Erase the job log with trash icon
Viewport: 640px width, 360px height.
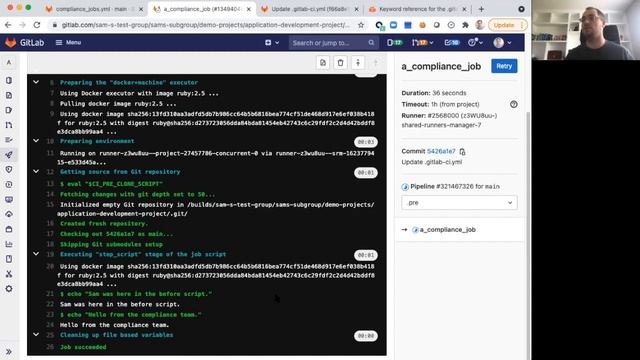(340, 63)
